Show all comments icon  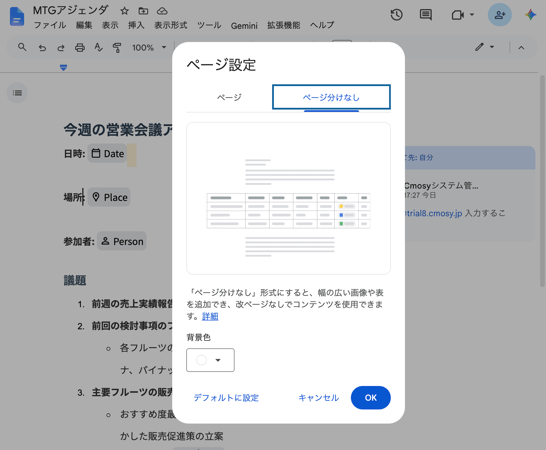click(426, 15)
